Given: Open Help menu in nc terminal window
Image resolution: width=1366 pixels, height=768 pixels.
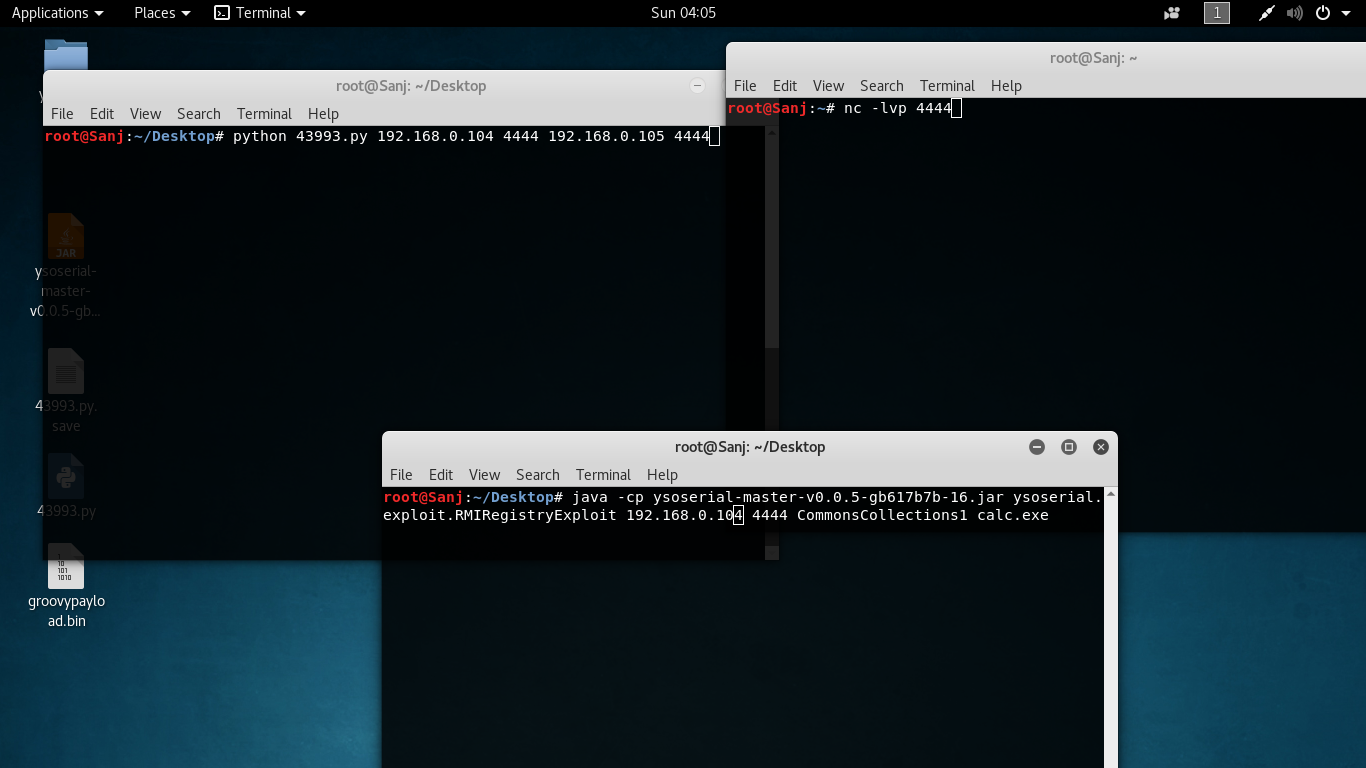Looking at the screenshot, I should point(1006,86).
